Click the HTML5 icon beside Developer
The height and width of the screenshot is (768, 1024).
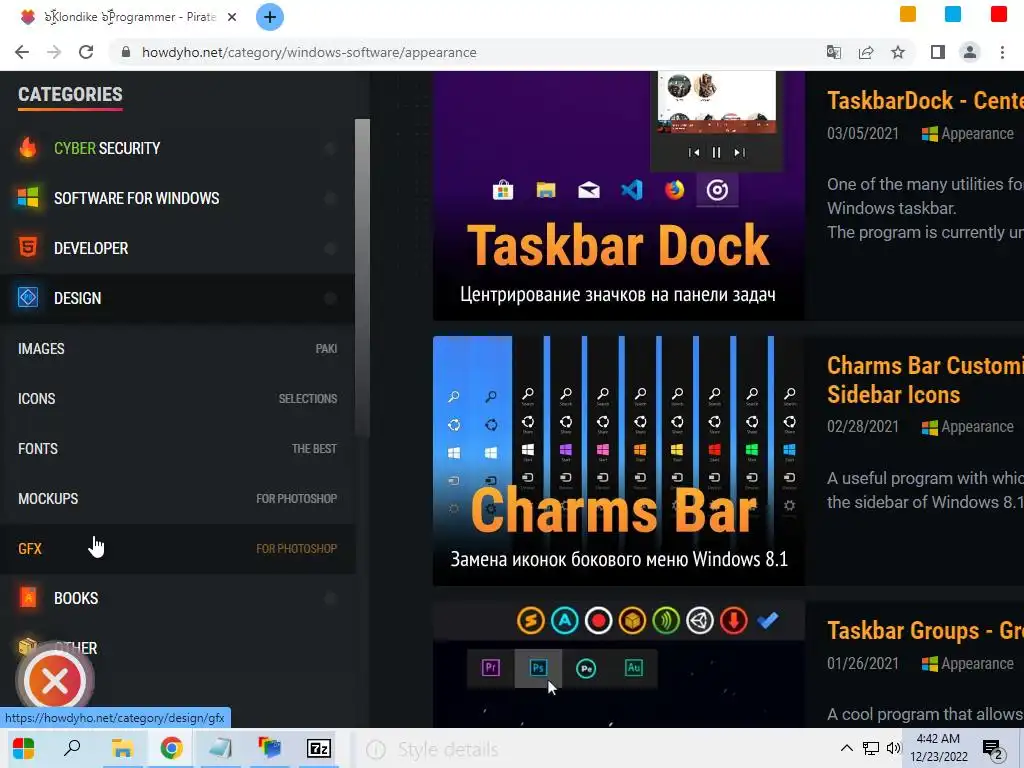tap(27, 248)
